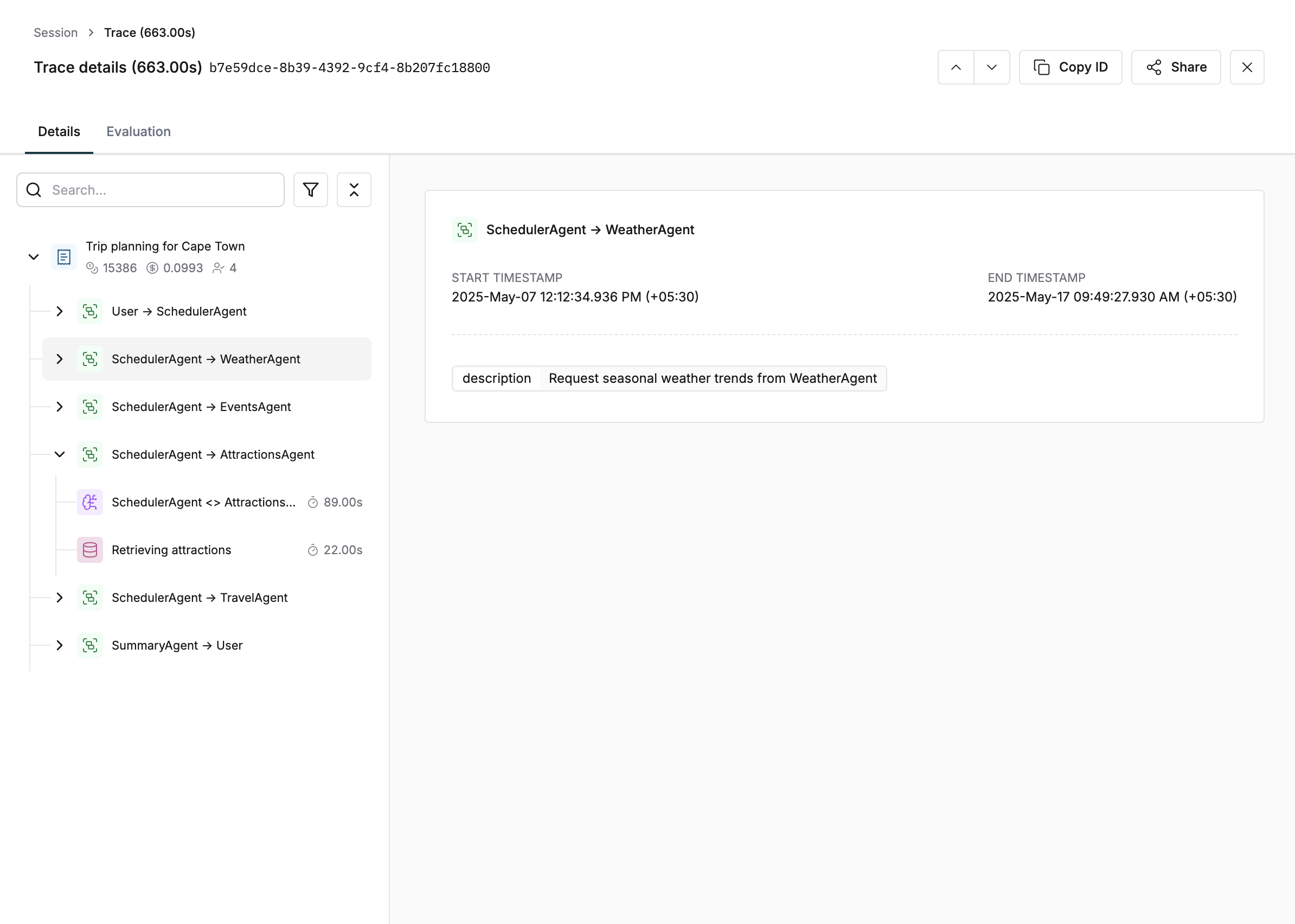This screenshot has height=924, width=1295.
Task: Click the collapse-all tree icon
Action: click(x=354, y=190)
